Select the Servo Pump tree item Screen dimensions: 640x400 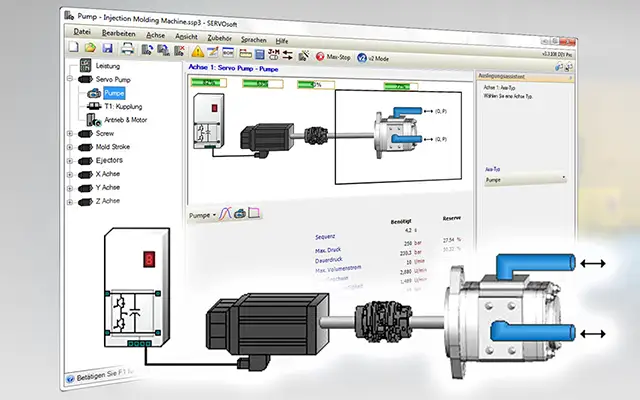pyautogui.click(x=113, y=79)
